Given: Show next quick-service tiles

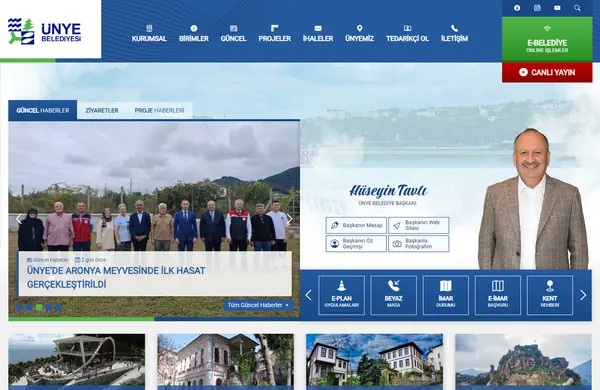Looking at the screenshot, I should pyautogui.click(x=583, y=295).
